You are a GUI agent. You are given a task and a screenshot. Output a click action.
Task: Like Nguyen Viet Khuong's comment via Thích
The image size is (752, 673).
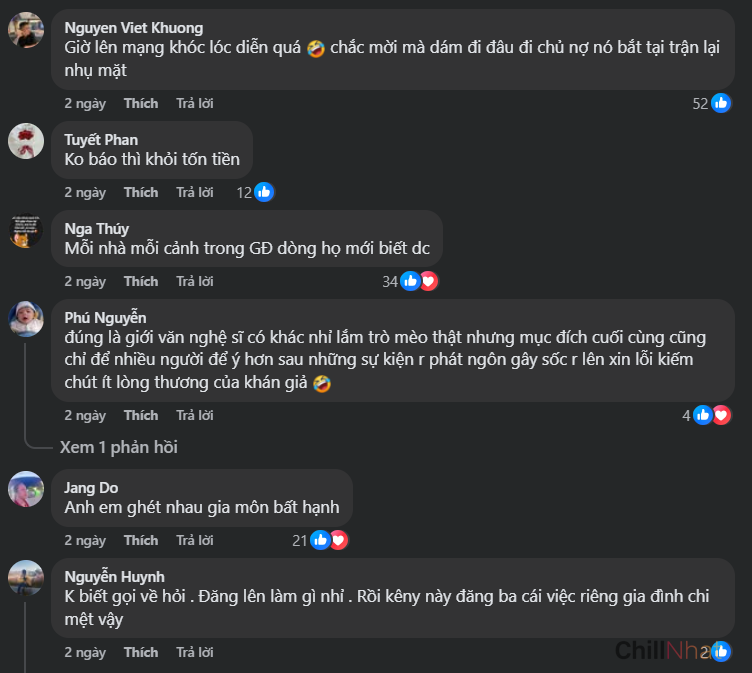pyautogui.click(x=141, y=103)
